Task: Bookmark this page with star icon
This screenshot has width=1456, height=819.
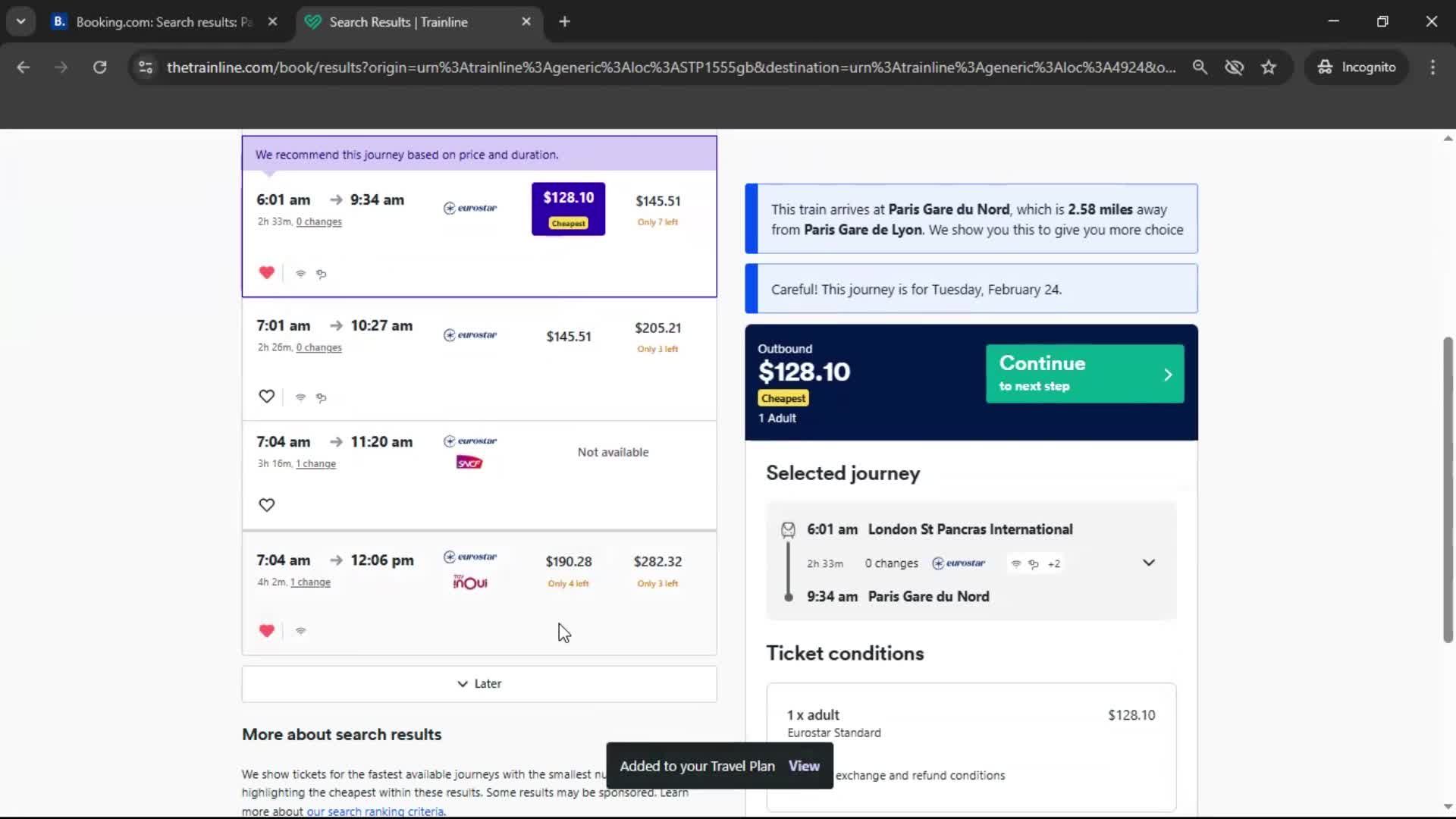Action: pyautogui.click(x=1269, y=67)
